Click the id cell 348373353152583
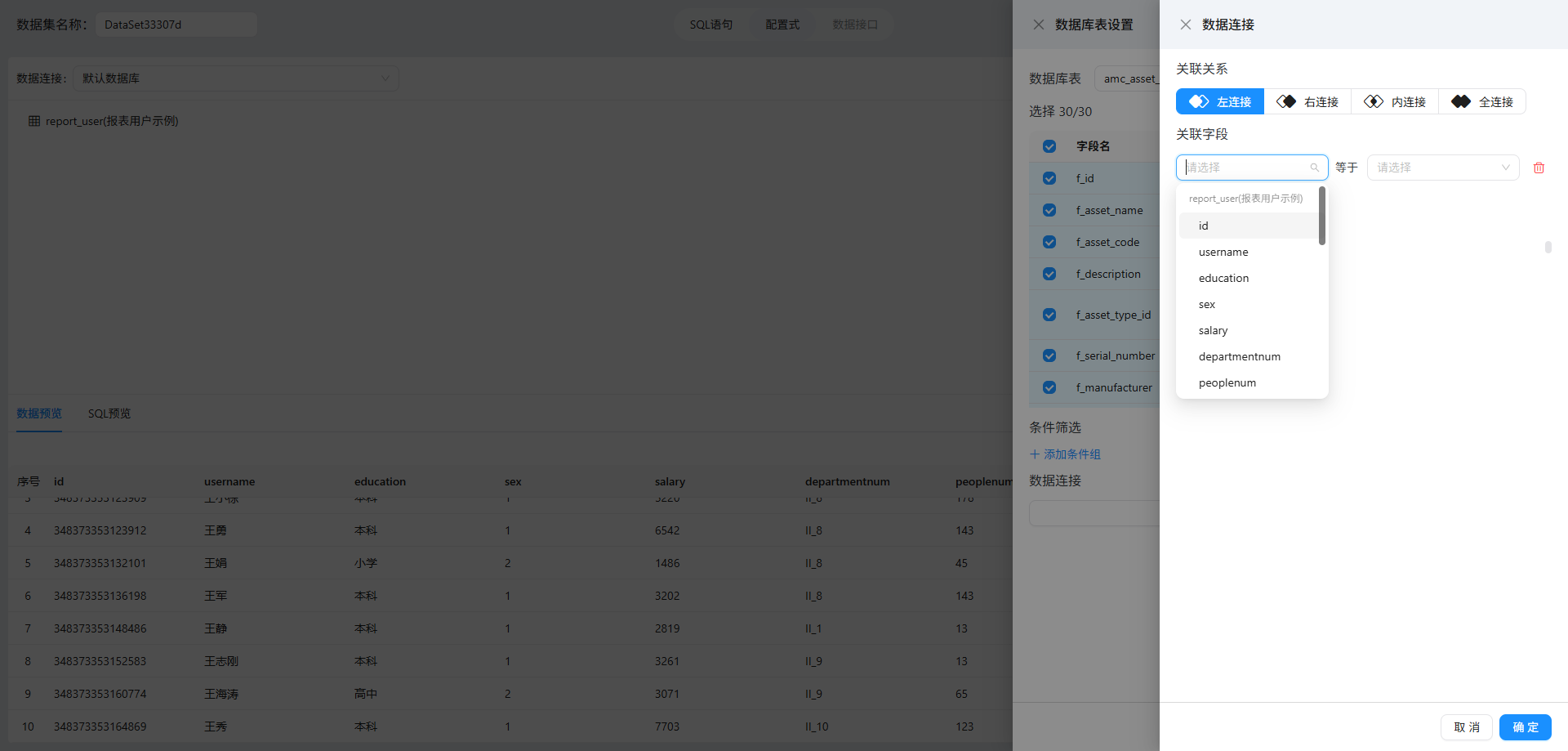This screenshot has width=1568, height=751. [100, 661]
